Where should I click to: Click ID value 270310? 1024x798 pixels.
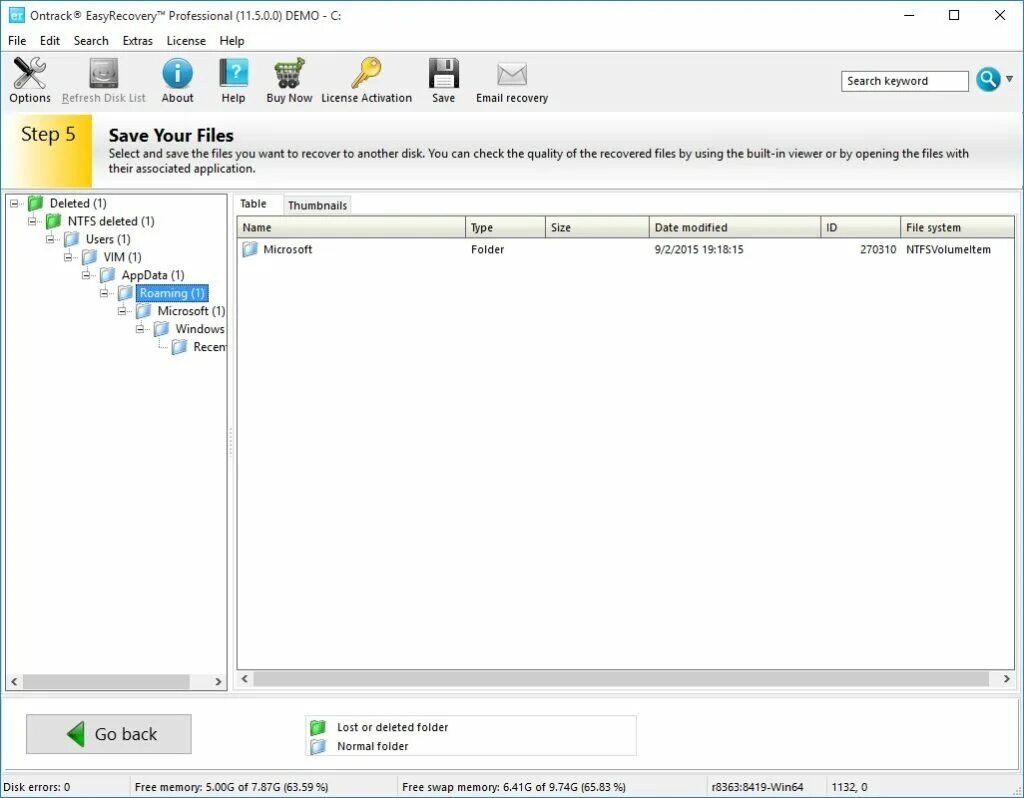[878, 249]
